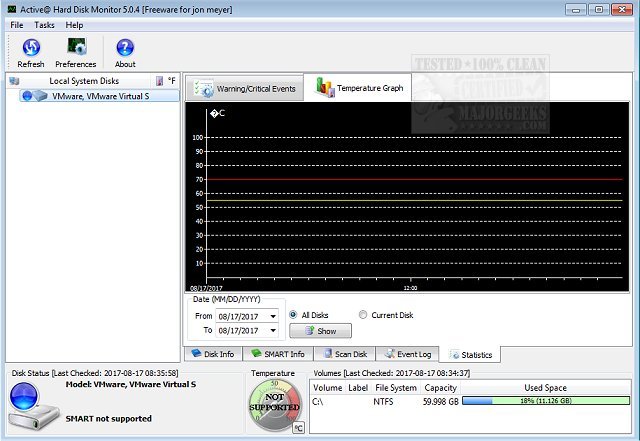
Task: Click the temperature gauge dial
Action: coord(274,405)
